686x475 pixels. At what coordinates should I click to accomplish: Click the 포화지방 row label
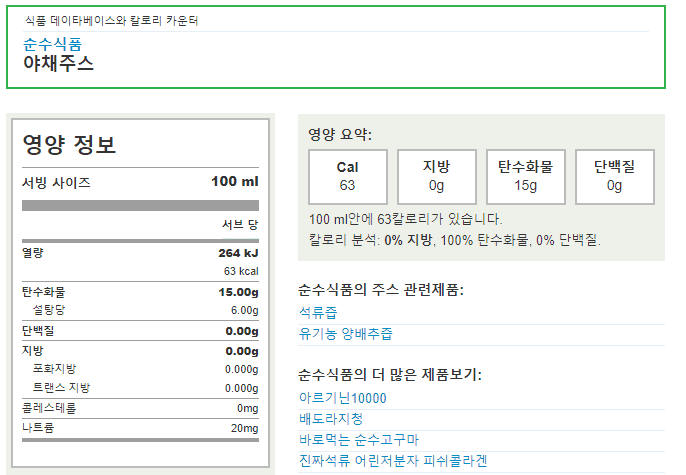point(54,369)
